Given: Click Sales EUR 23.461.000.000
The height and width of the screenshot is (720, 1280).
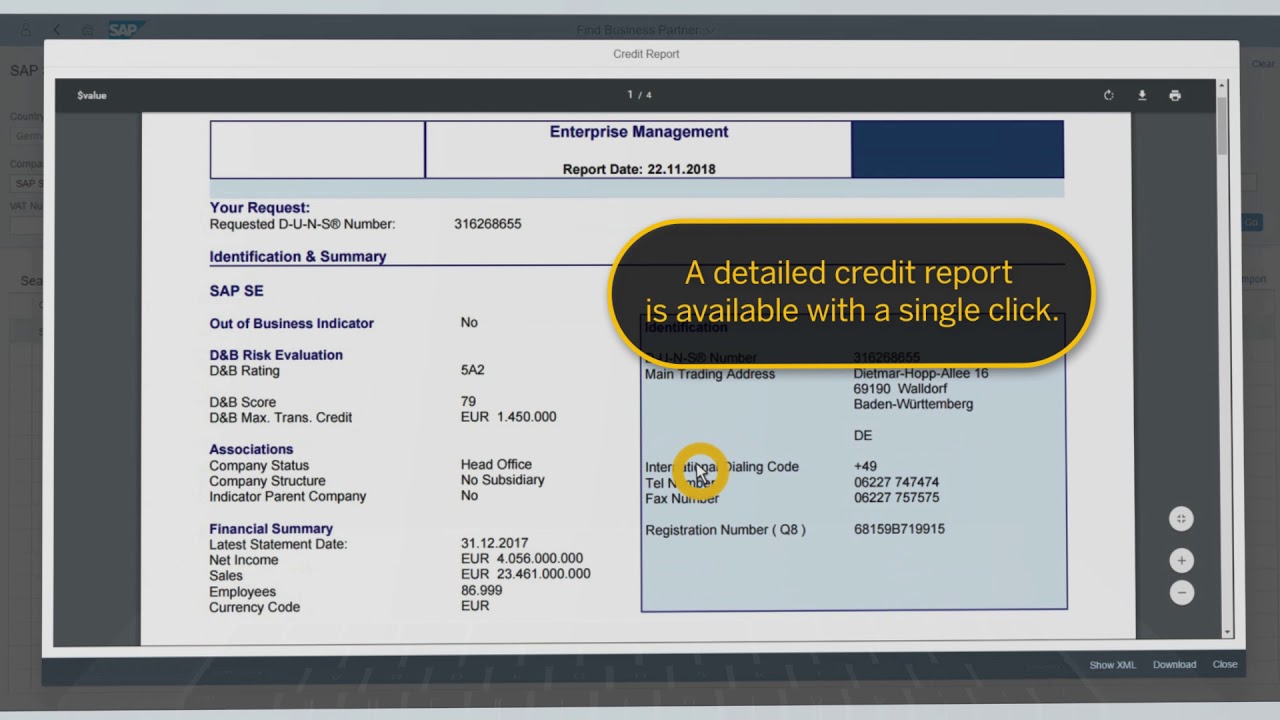Looking at the screenshot, I should (x=525, y=574).
